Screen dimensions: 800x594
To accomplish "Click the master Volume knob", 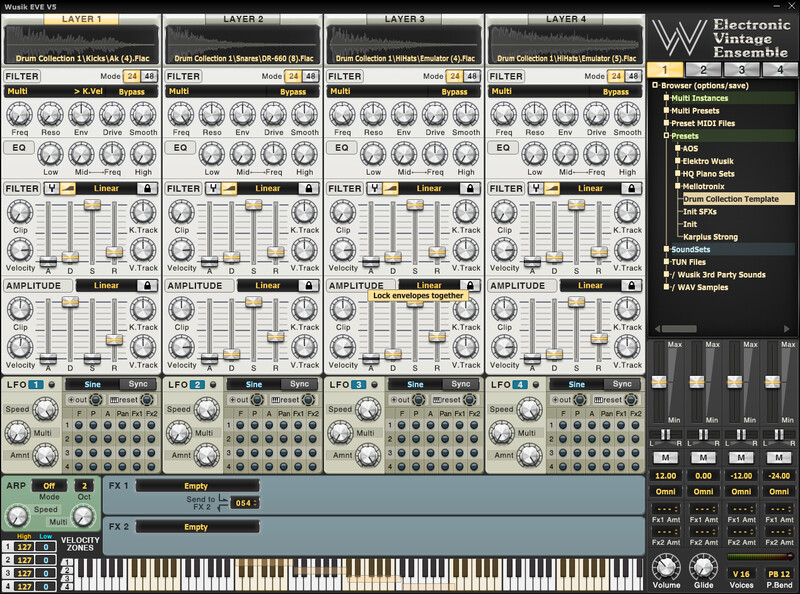I will click(666, 567).
